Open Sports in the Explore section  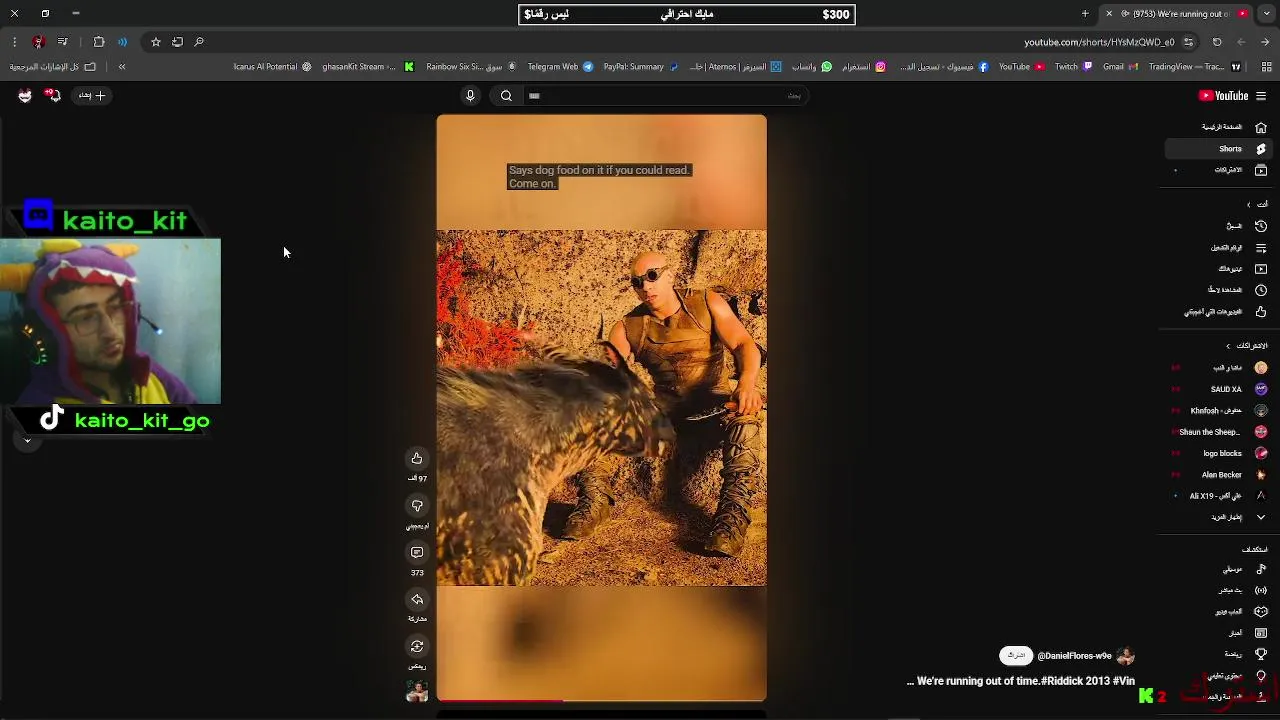point(1221,654)
